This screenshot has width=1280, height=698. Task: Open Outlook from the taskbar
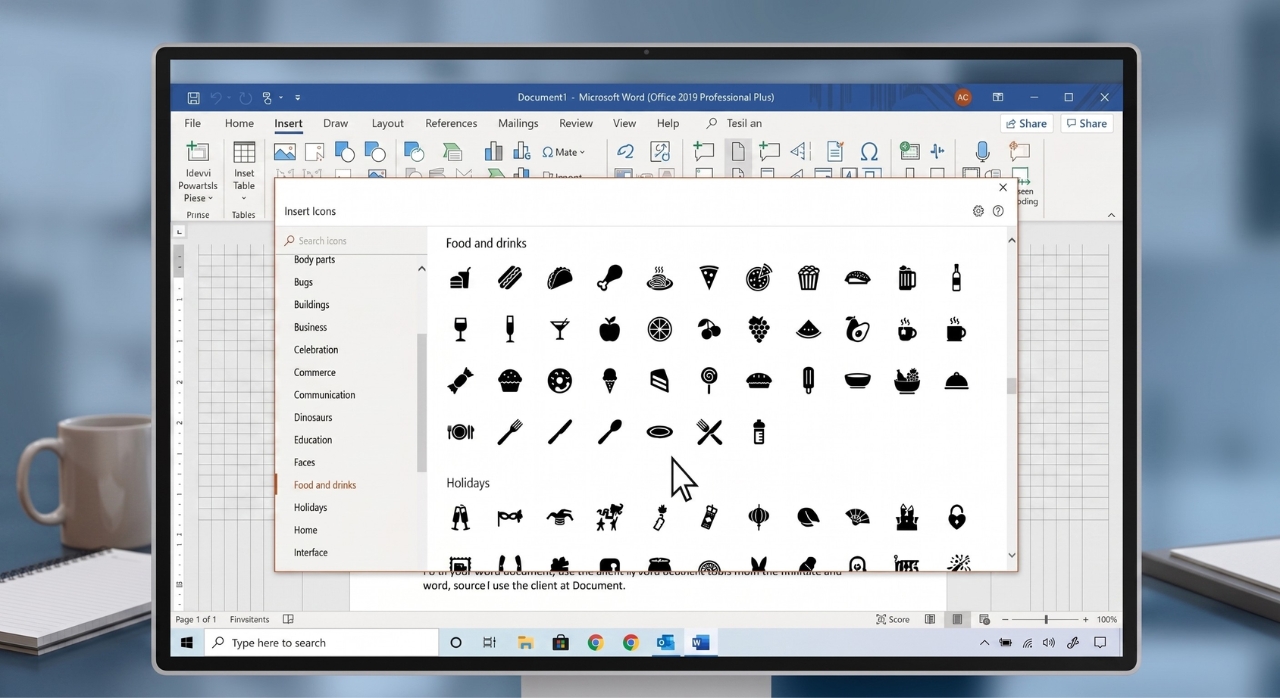click(x=665, y=643)
